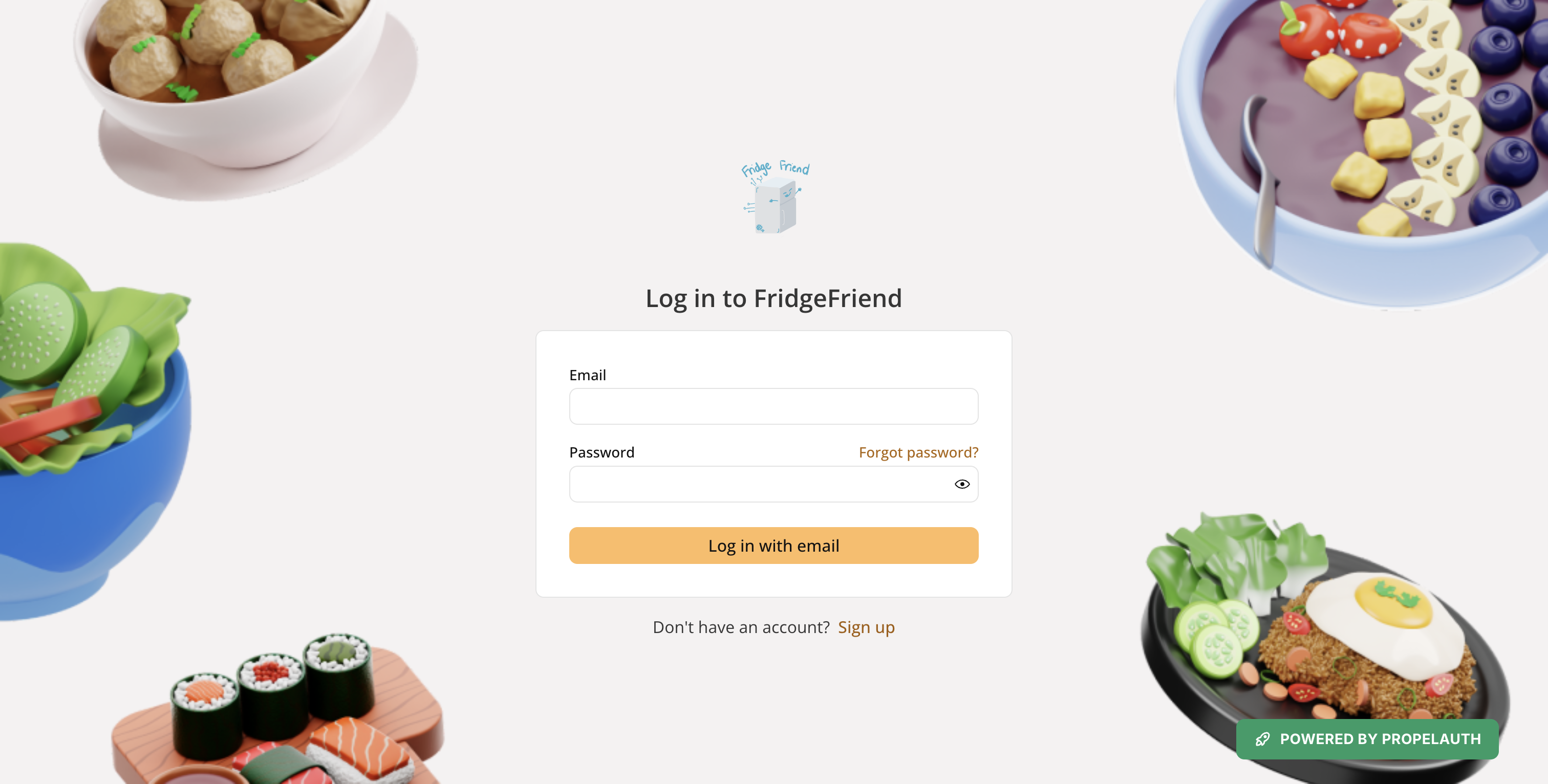
Task: Click the Log in with email button
Action: click(773, 546)
